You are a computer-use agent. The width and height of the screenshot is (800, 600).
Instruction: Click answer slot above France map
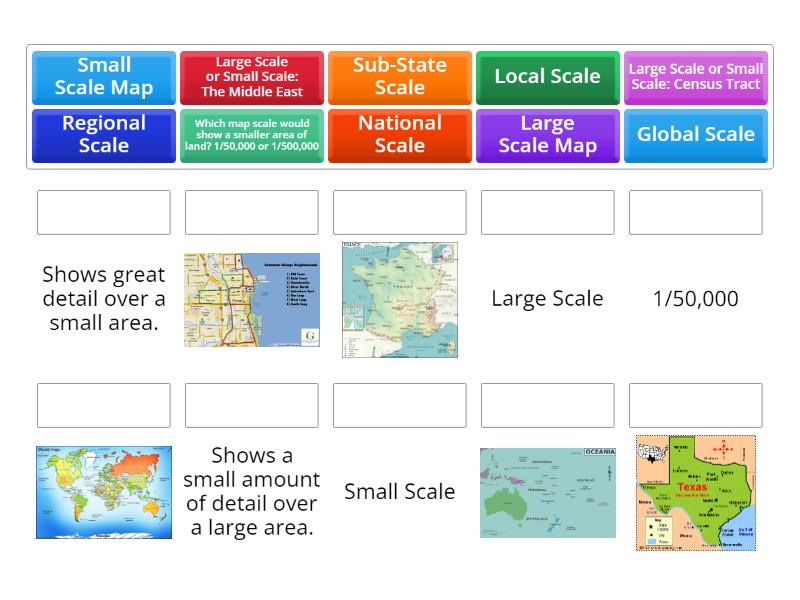399,212
